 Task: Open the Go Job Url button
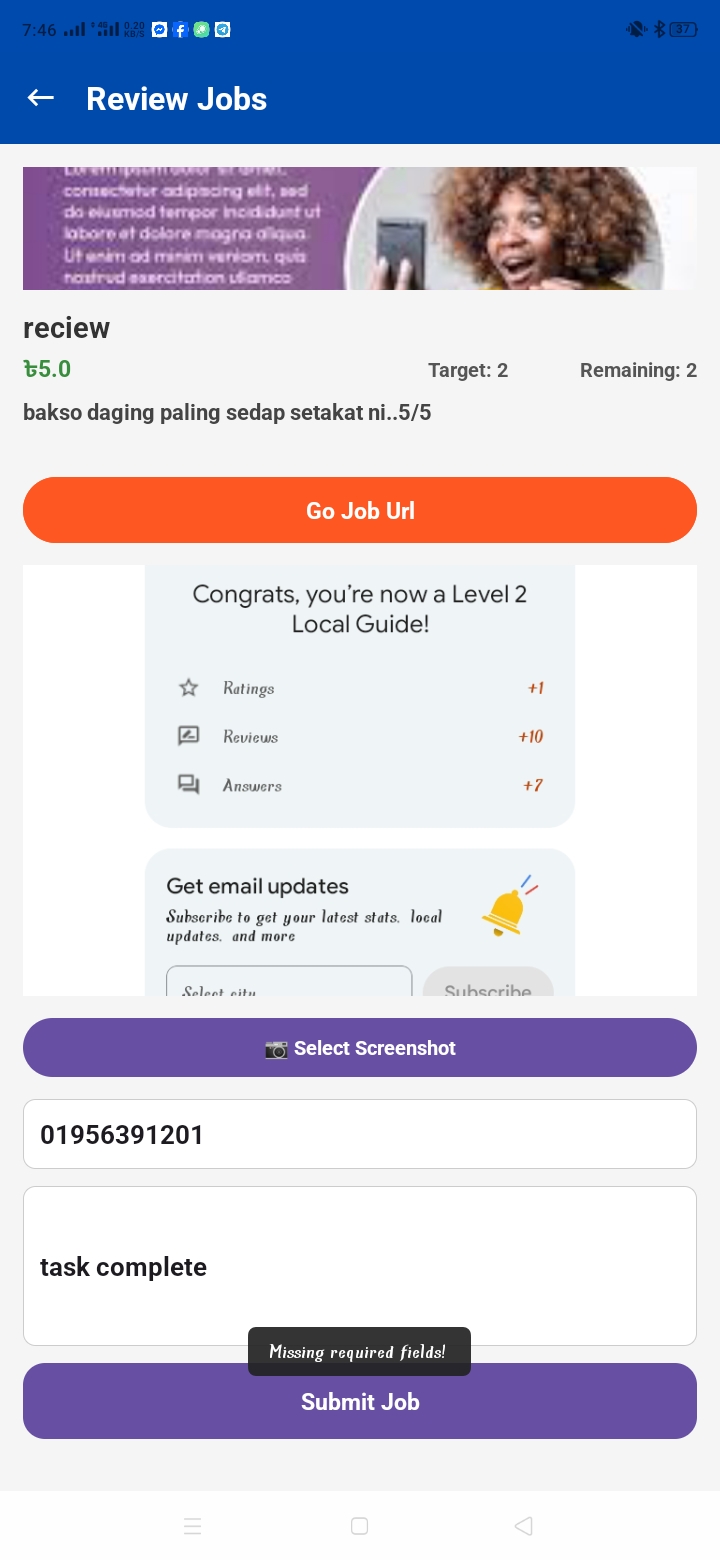pos(360,510)
